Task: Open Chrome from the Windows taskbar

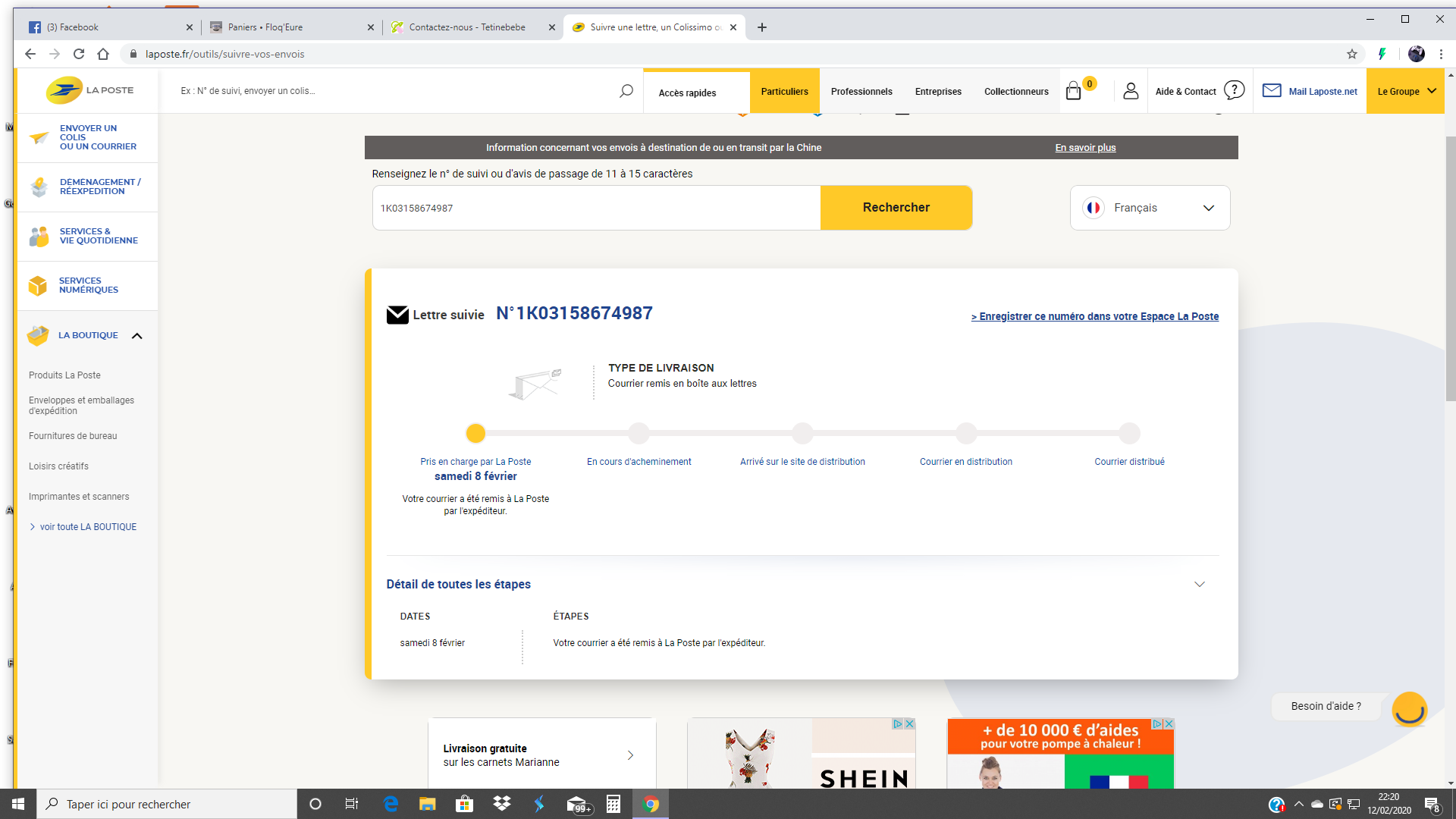Action: (651, 804)
